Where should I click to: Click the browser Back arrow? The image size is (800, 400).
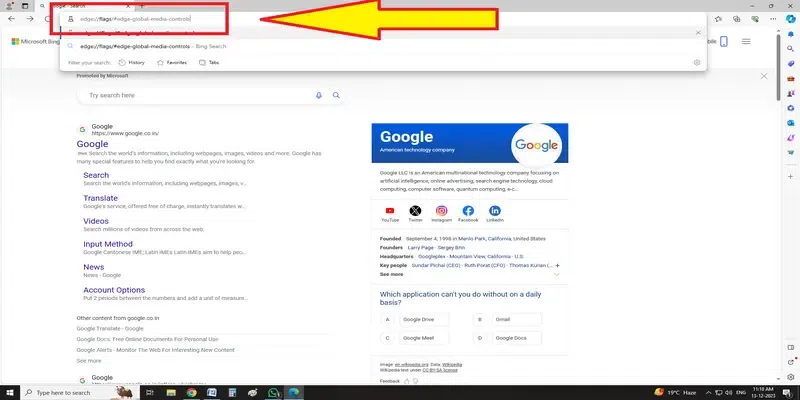tap(11, 19)
